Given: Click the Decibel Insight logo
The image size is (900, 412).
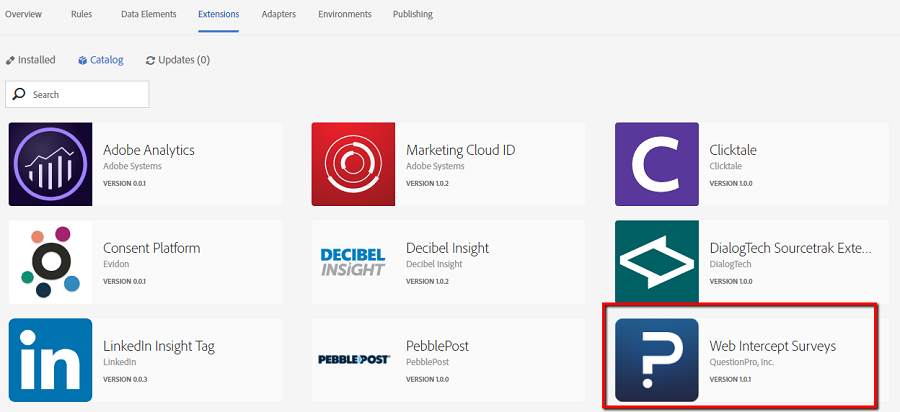Looking at the screenshot, I should tap(353, 262).
